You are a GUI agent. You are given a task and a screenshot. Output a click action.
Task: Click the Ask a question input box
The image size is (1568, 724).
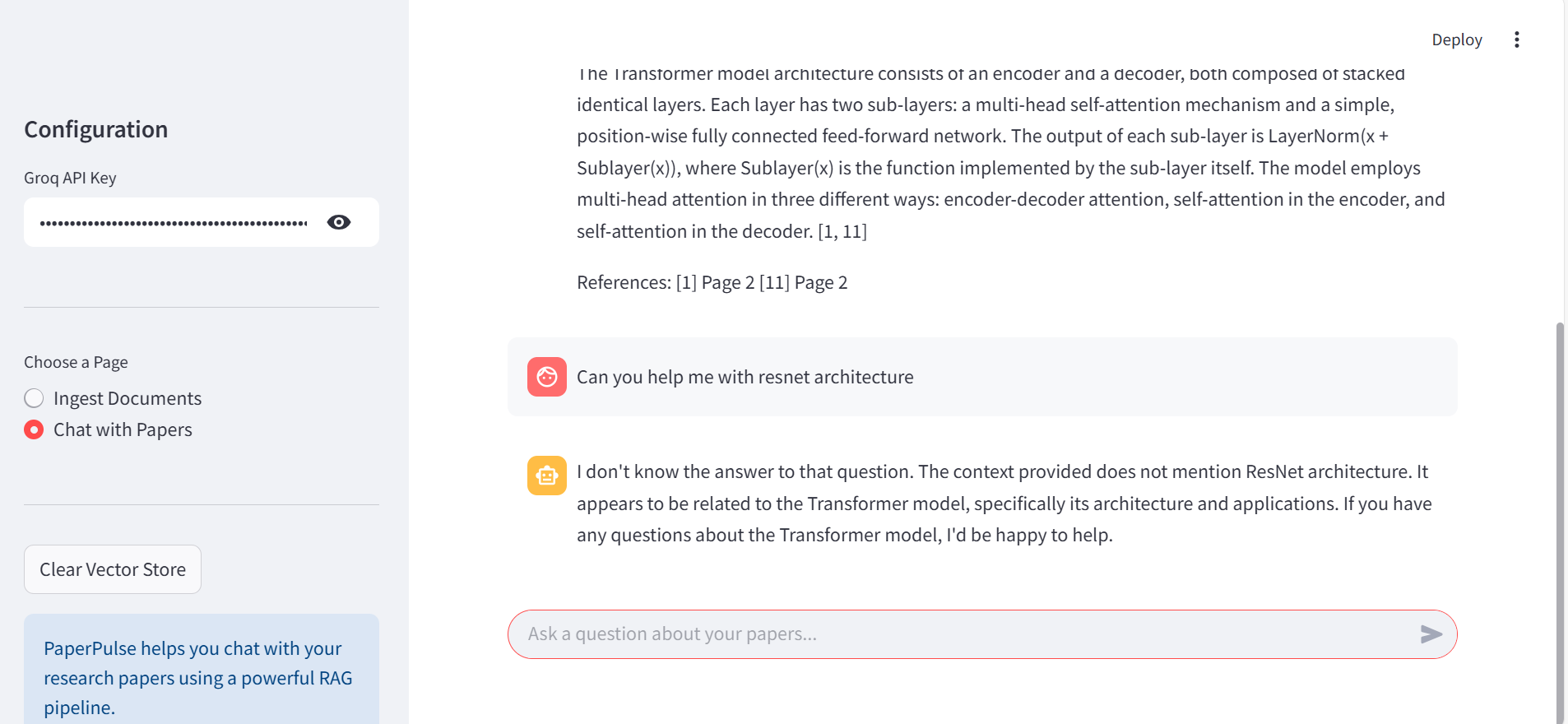pos(963,633)
